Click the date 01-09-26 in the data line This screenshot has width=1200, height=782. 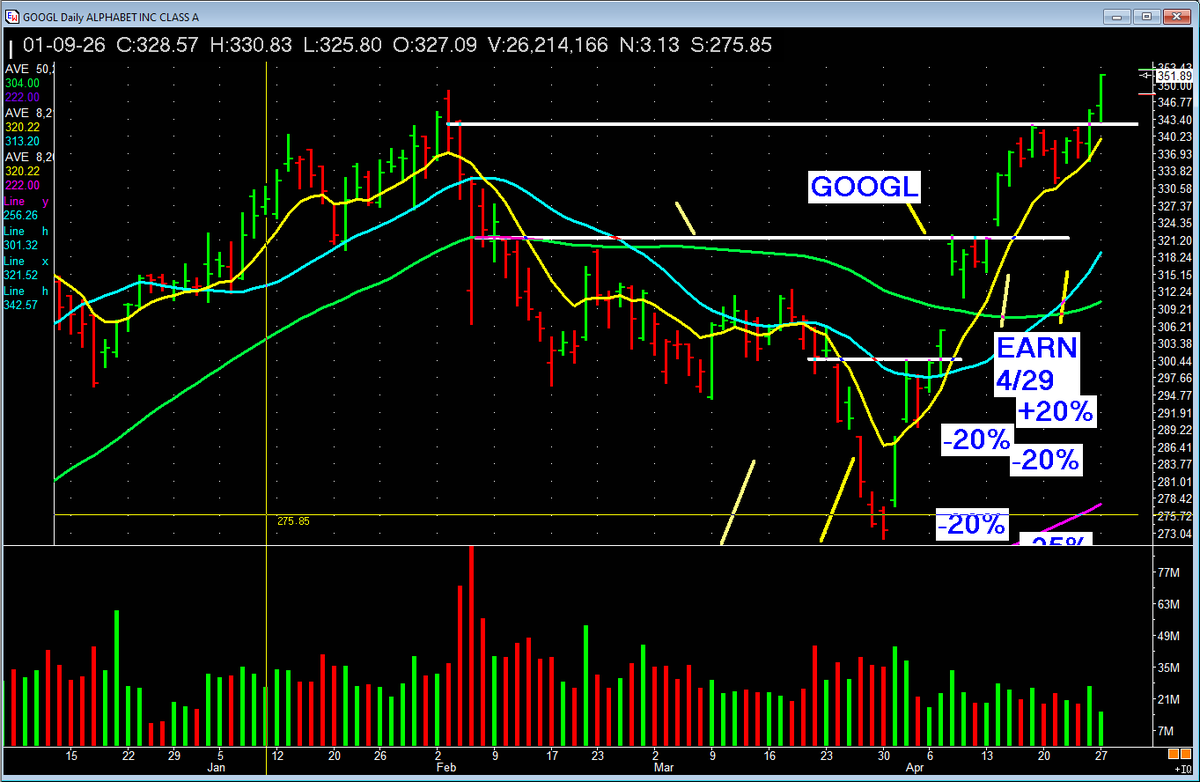65,47
